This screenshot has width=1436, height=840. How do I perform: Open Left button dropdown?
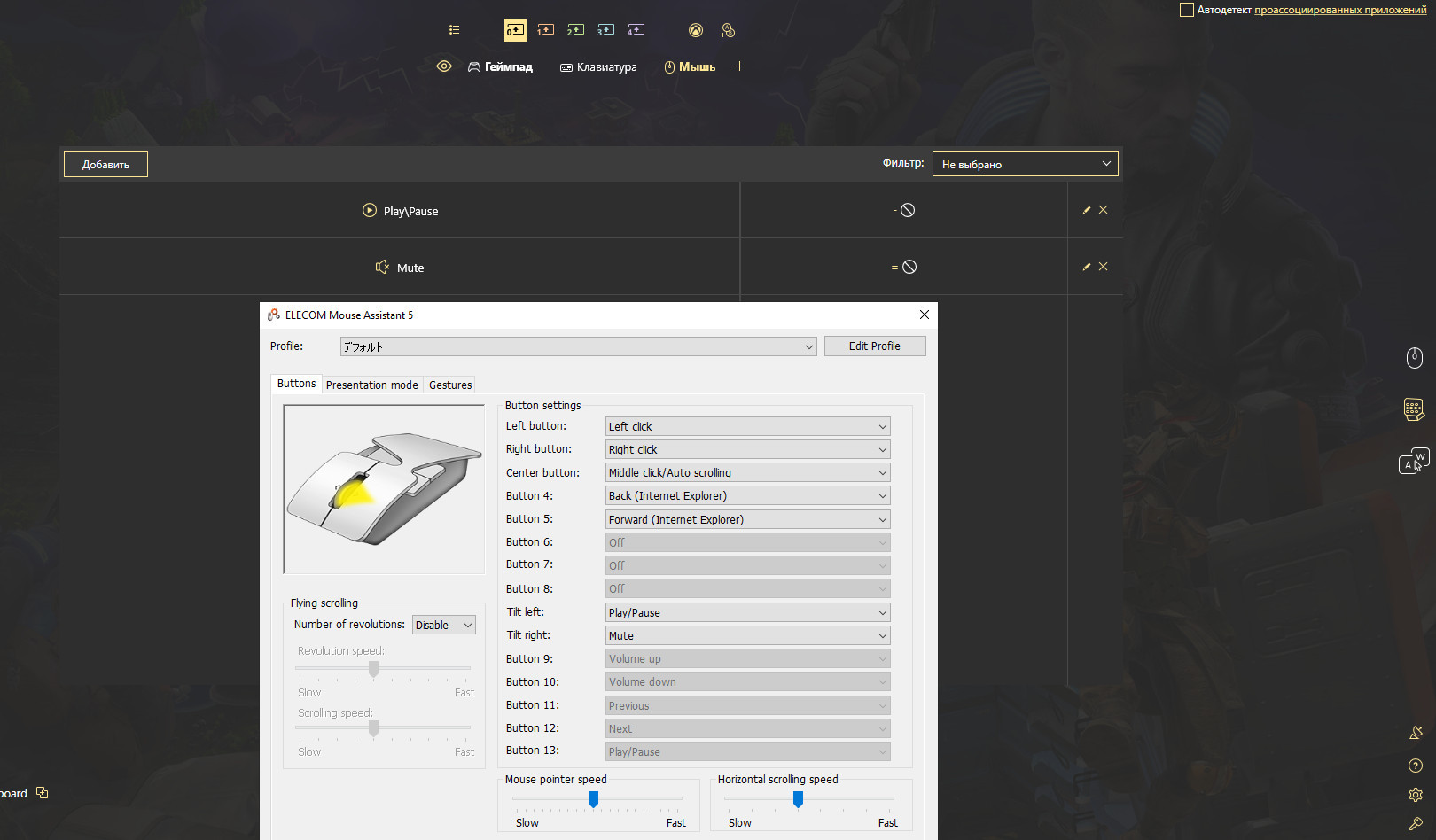(x=747, y=426)
